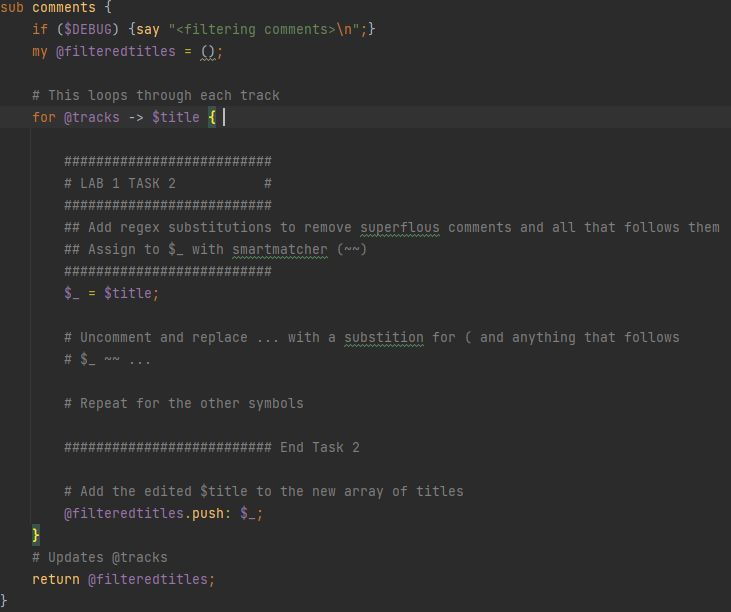Click the highlighted closing brace of the for loop
Screen dimensions: 731x612
pos(36,535)
